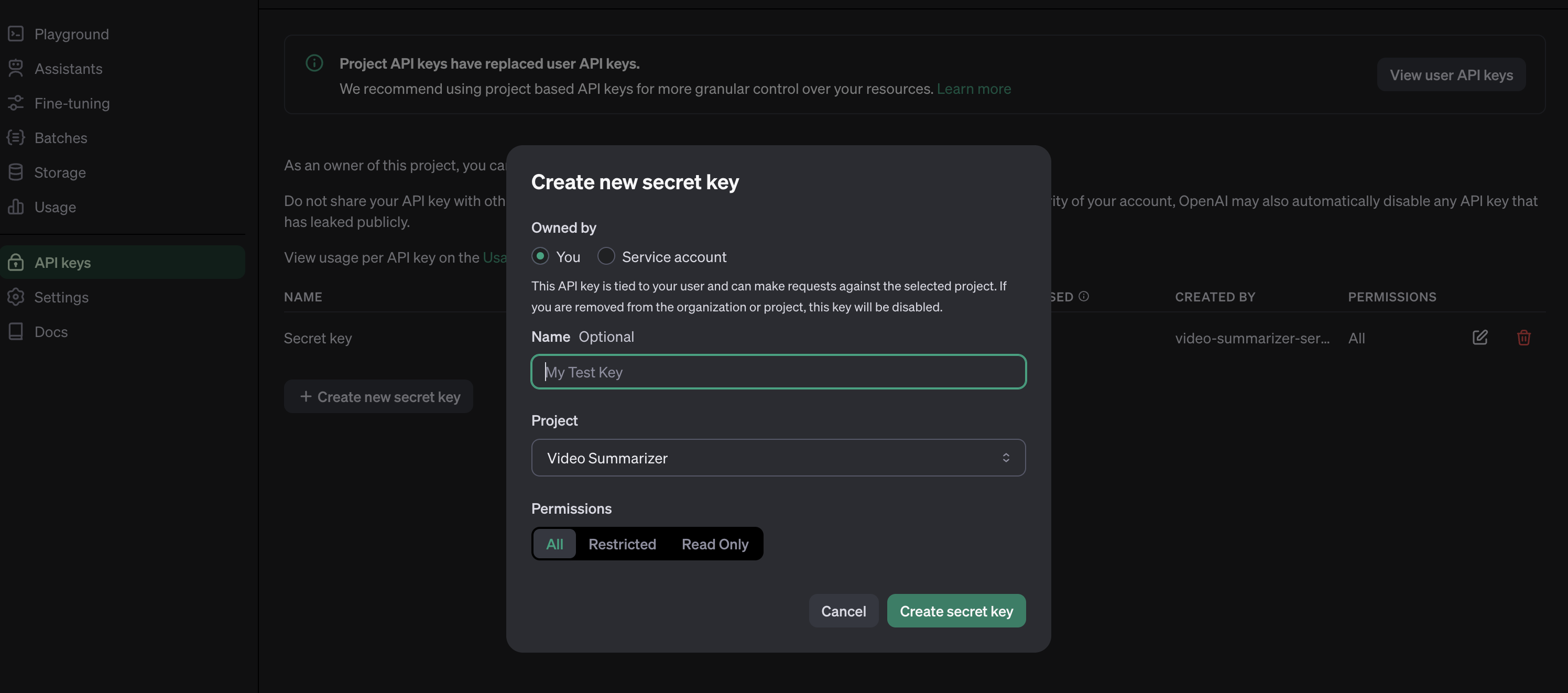This screenshot has width=1568, height=693.
Task: Go to Docs in the sidebar
Action: click(51, 332)
